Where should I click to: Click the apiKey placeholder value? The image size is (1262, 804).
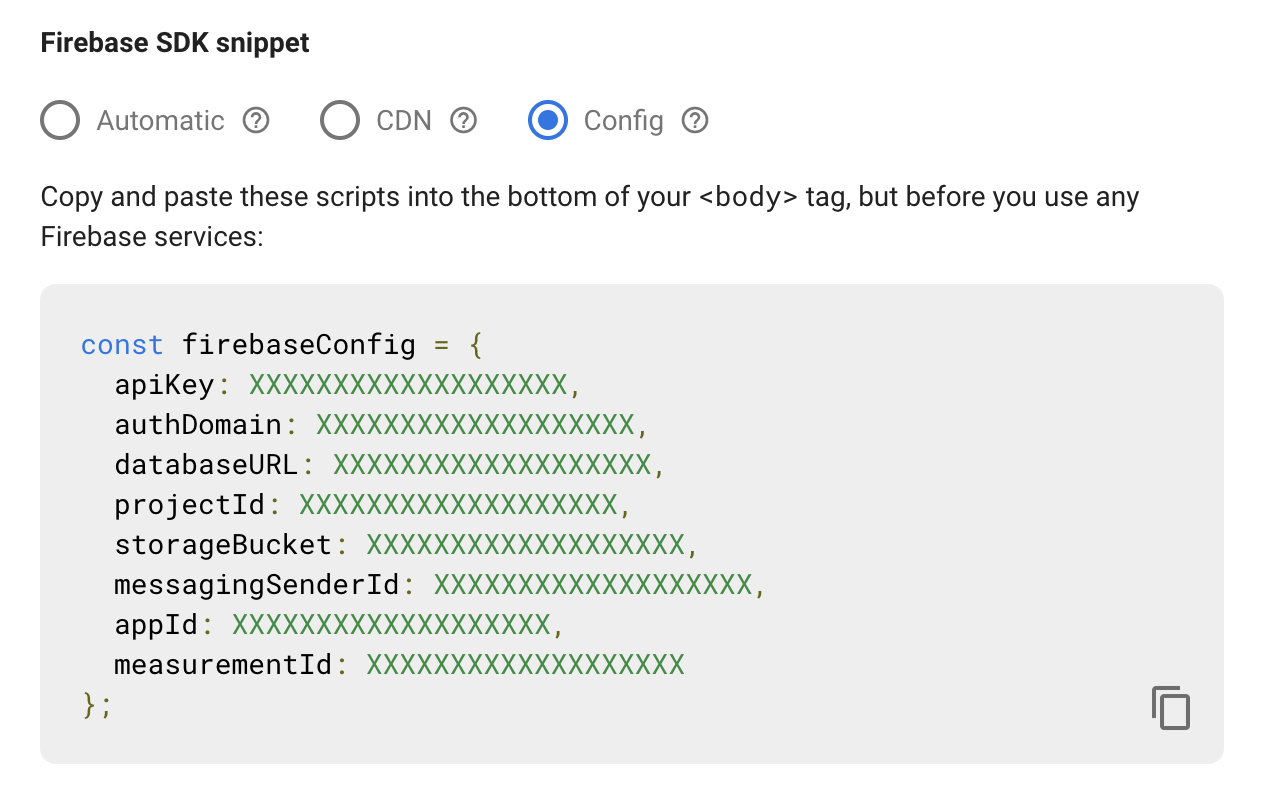408,385
